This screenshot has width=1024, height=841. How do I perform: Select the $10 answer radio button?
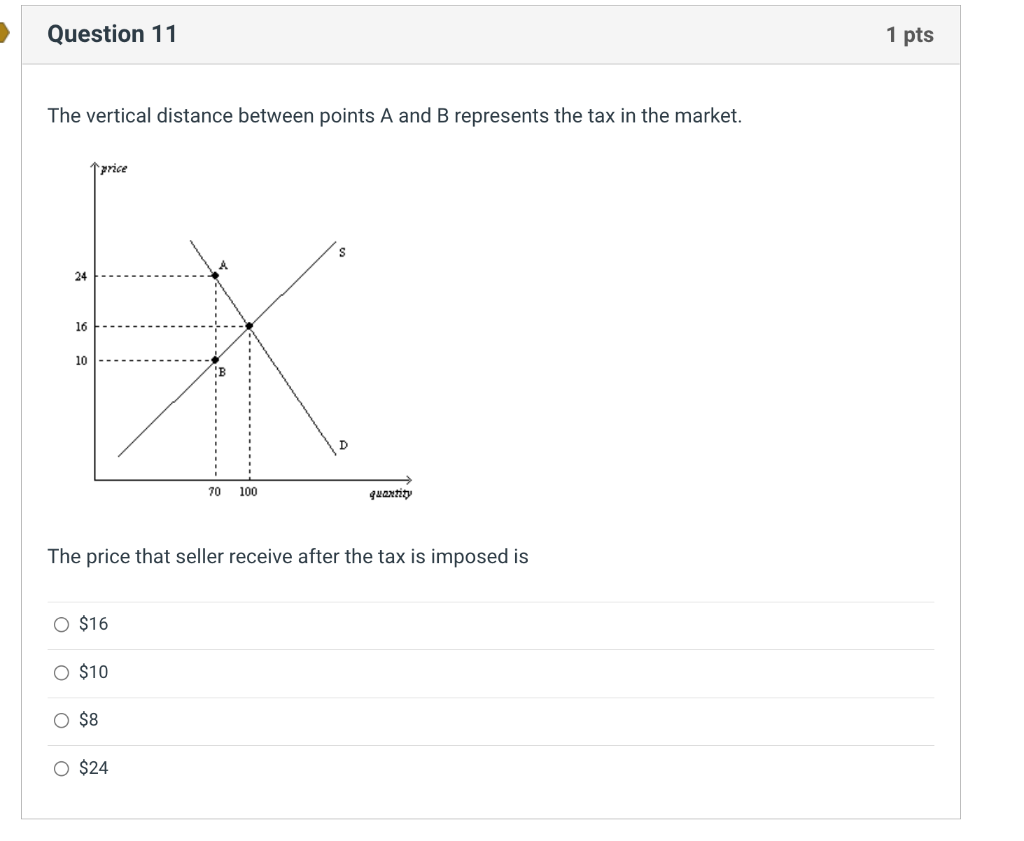pyautogui.click(x=63, y=672)
